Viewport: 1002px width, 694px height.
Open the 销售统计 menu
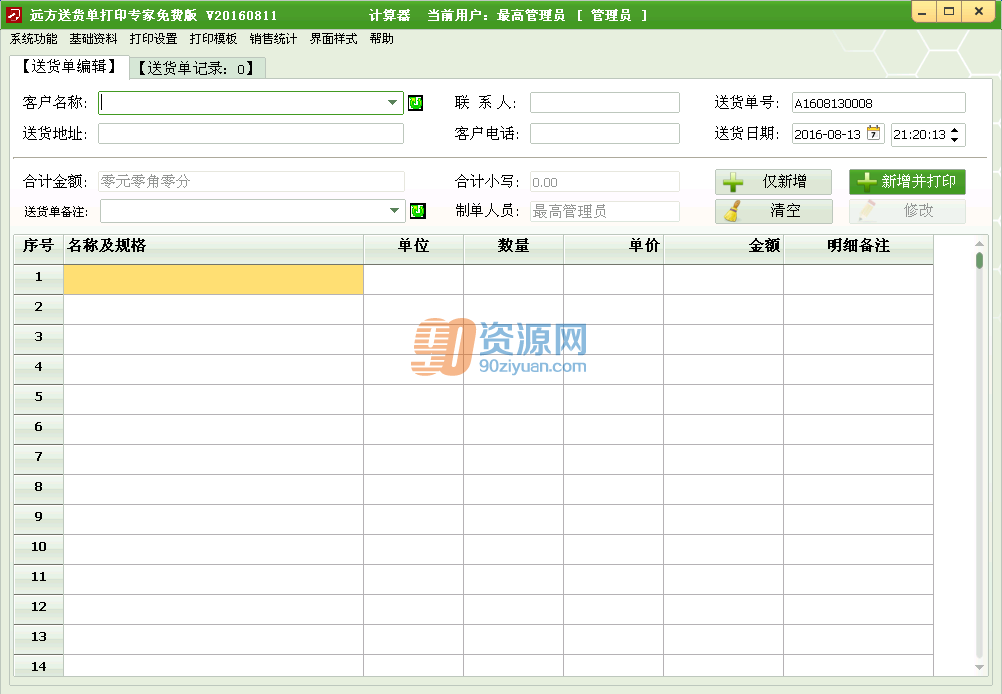pyautogui.click(x=274, y=39)
